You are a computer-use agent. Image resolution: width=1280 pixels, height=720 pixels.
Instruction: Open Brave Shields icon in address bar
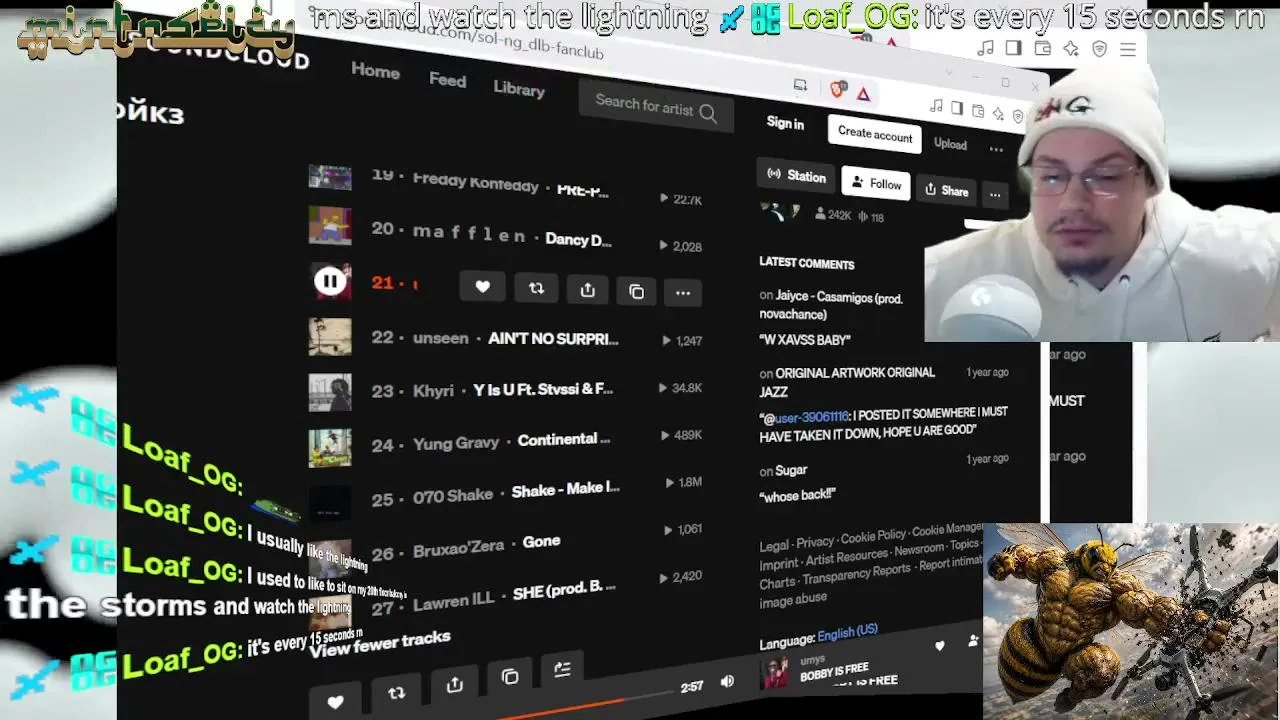(x=839, y=90)
